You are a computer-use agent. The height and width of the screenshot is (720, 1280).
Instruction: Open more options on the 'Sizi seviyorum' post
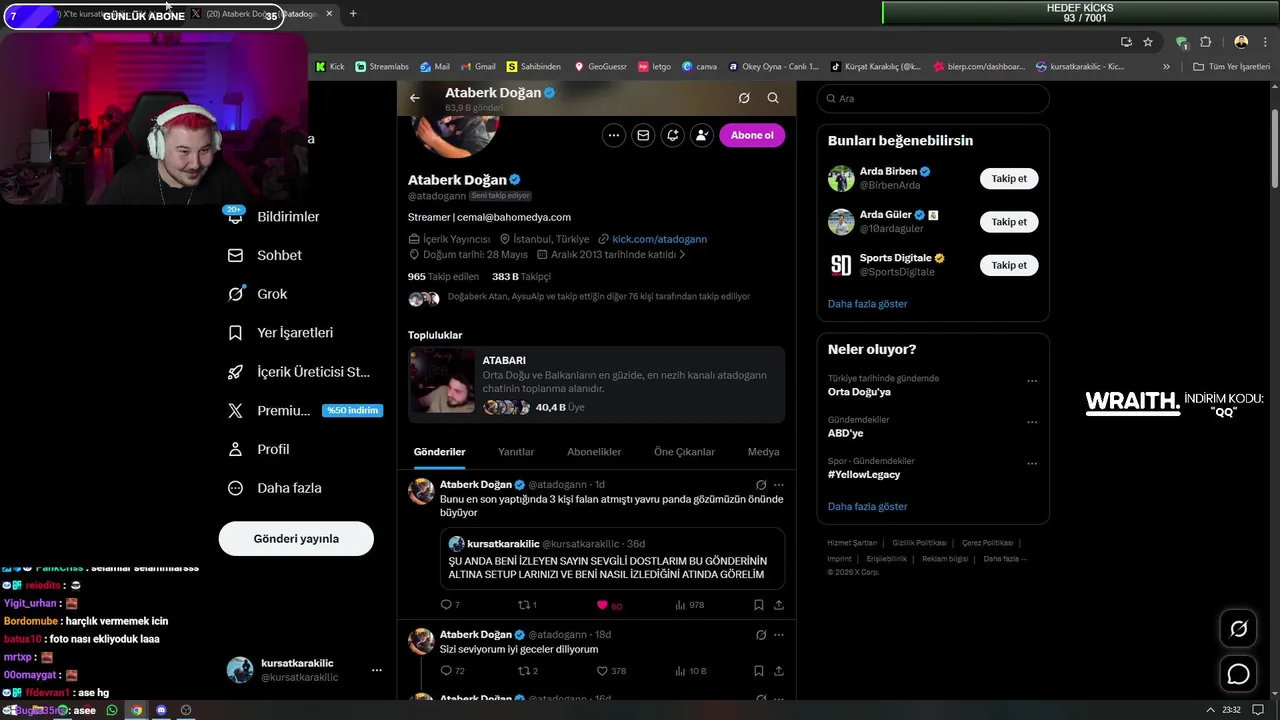pos(779,635)
